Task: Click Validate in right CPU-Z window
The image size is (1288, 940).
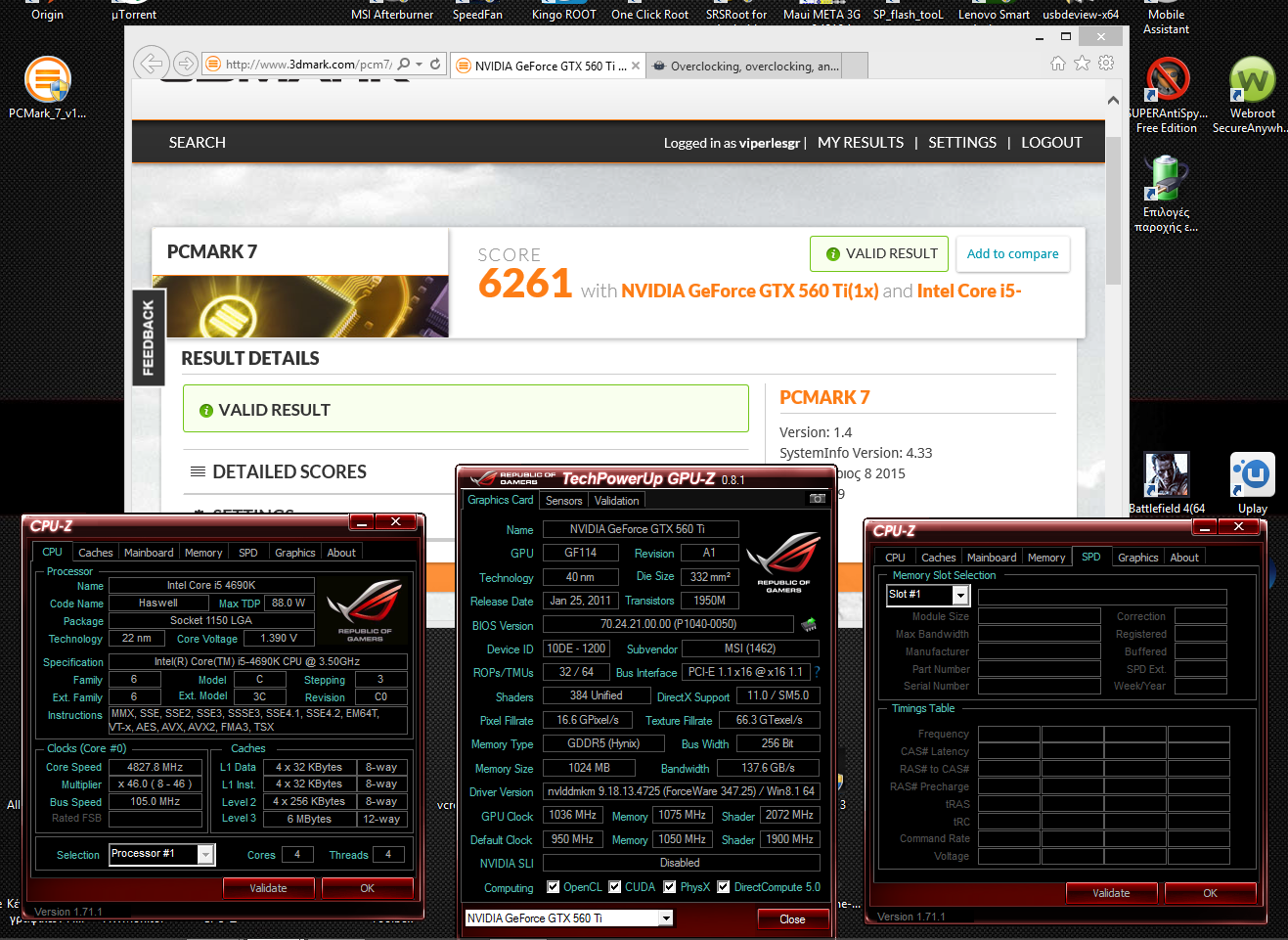Action: coord(1112,893)
